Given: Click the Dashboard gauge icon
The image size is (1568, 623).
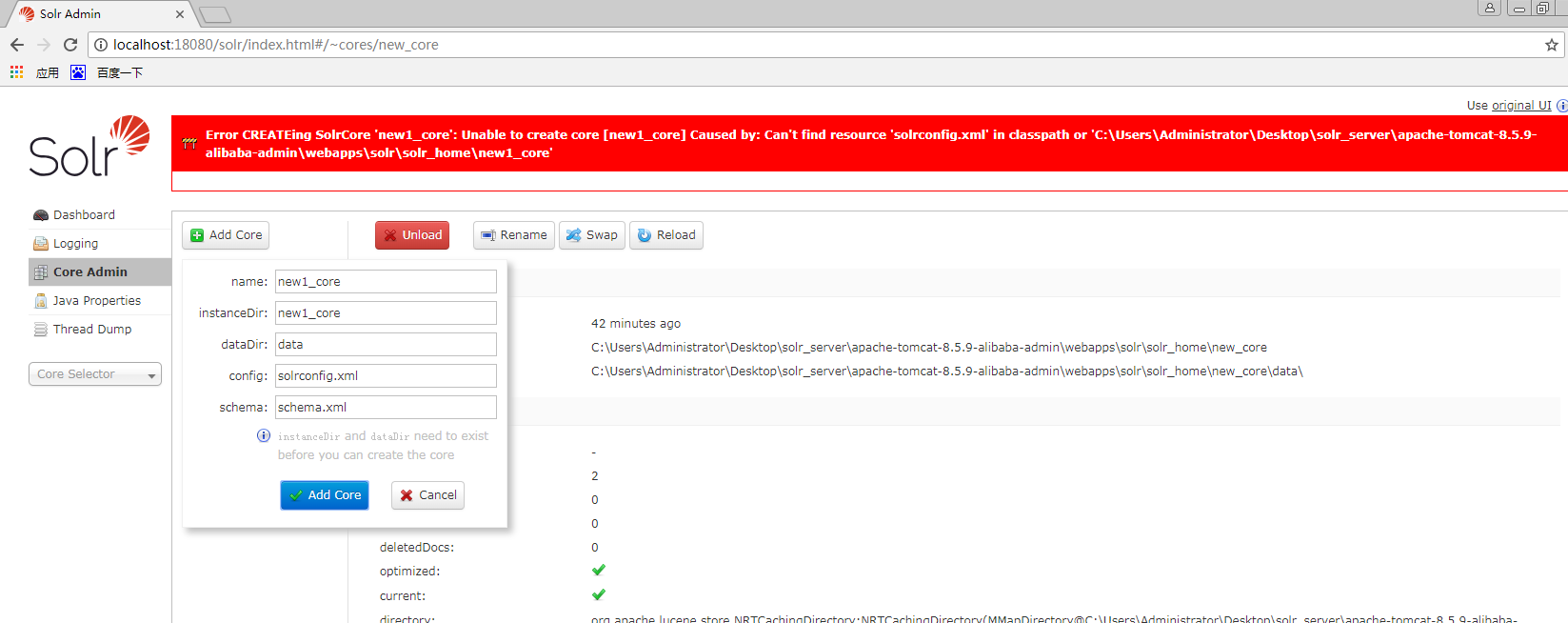Looking at the screenshot, I should [x=41, y=215].
